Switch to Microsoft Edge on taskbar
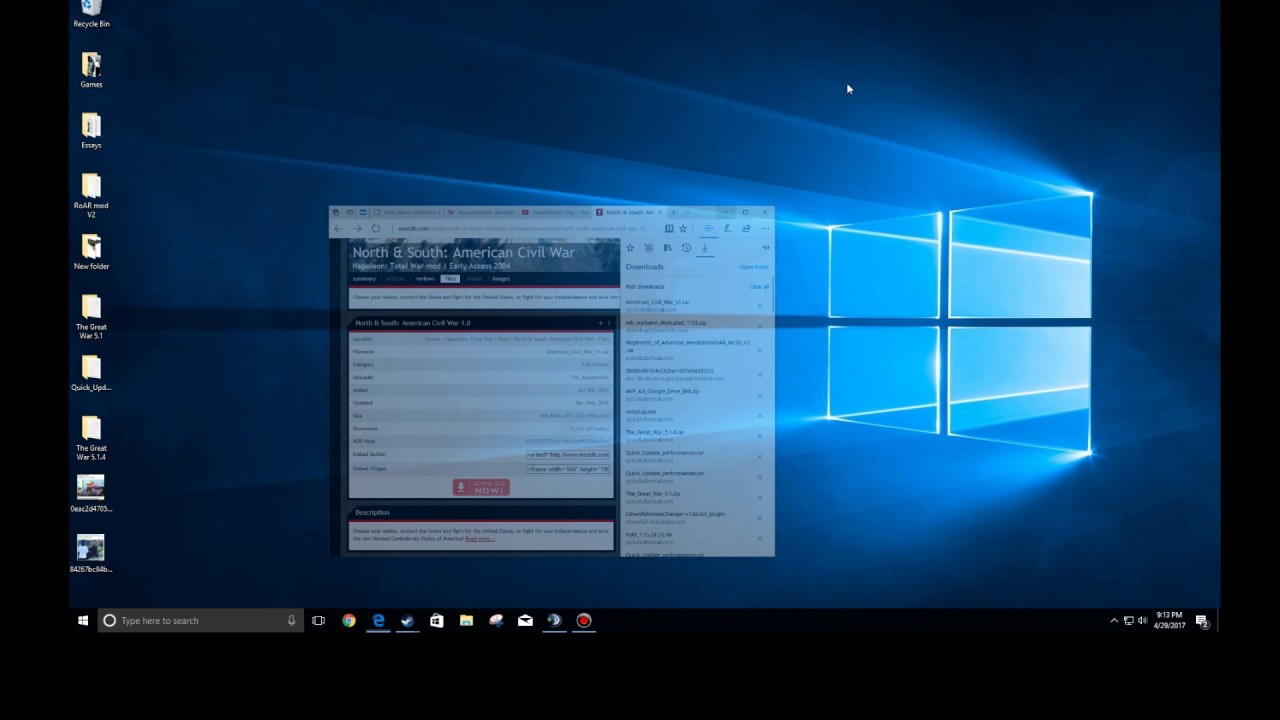1280x720 pixels. [x=378, y=621]
